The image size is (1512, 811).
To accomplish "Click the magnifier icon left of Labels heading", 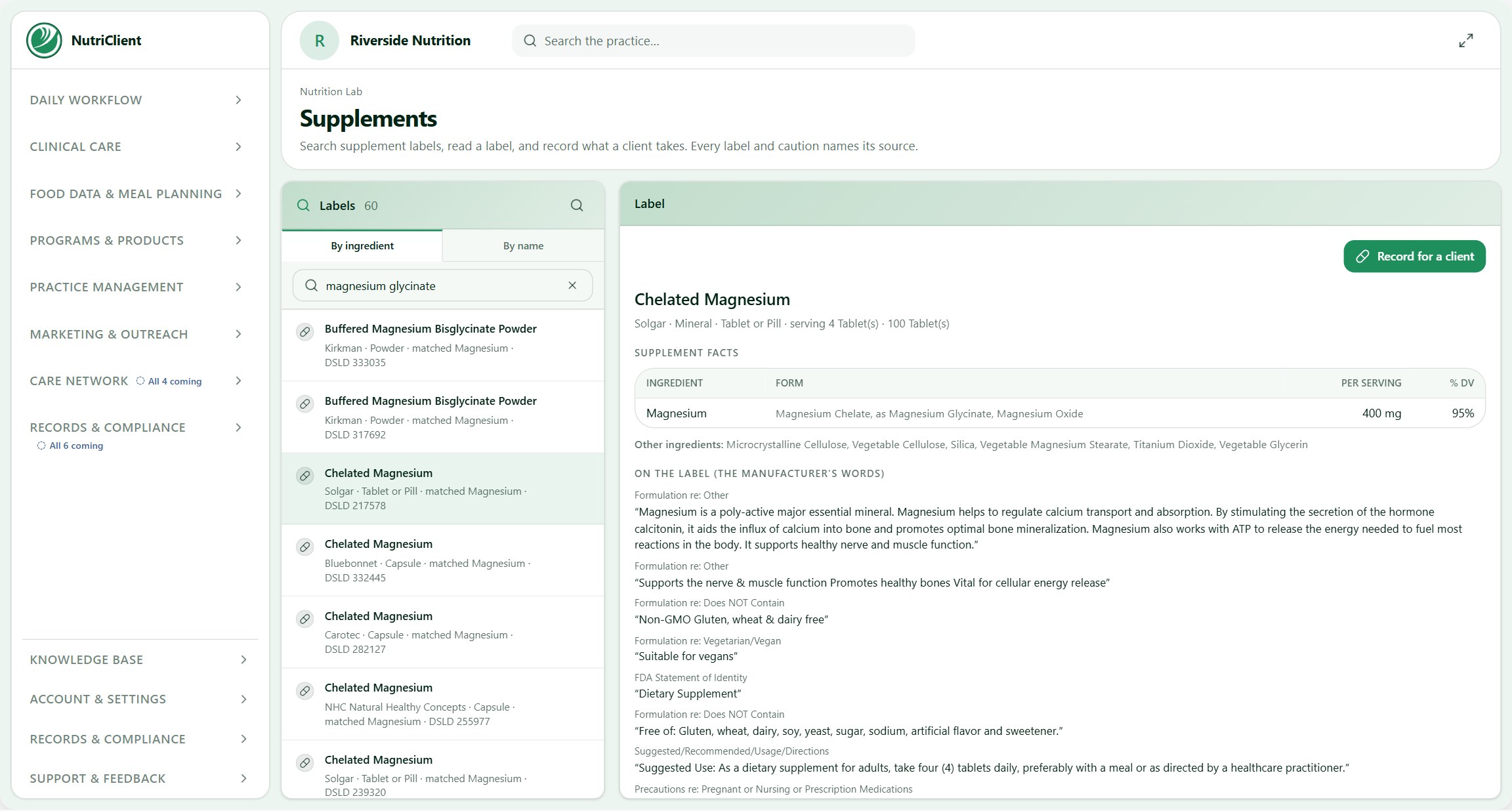I will [x=303, y=205].
